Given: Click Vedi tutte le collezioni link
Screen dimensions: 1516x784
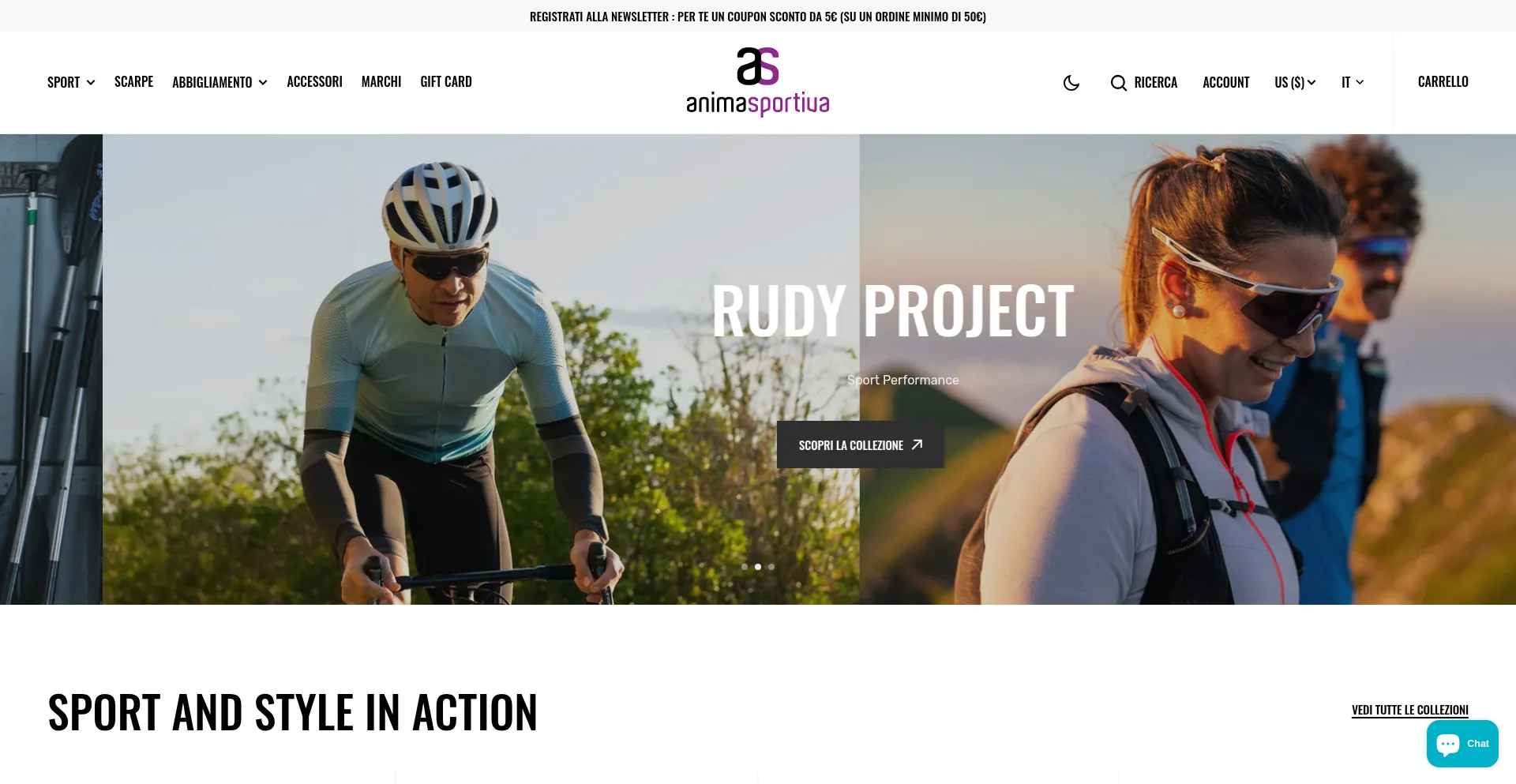Looking at the screenshot, I should pyautogui.click(x=1409, y=710).
